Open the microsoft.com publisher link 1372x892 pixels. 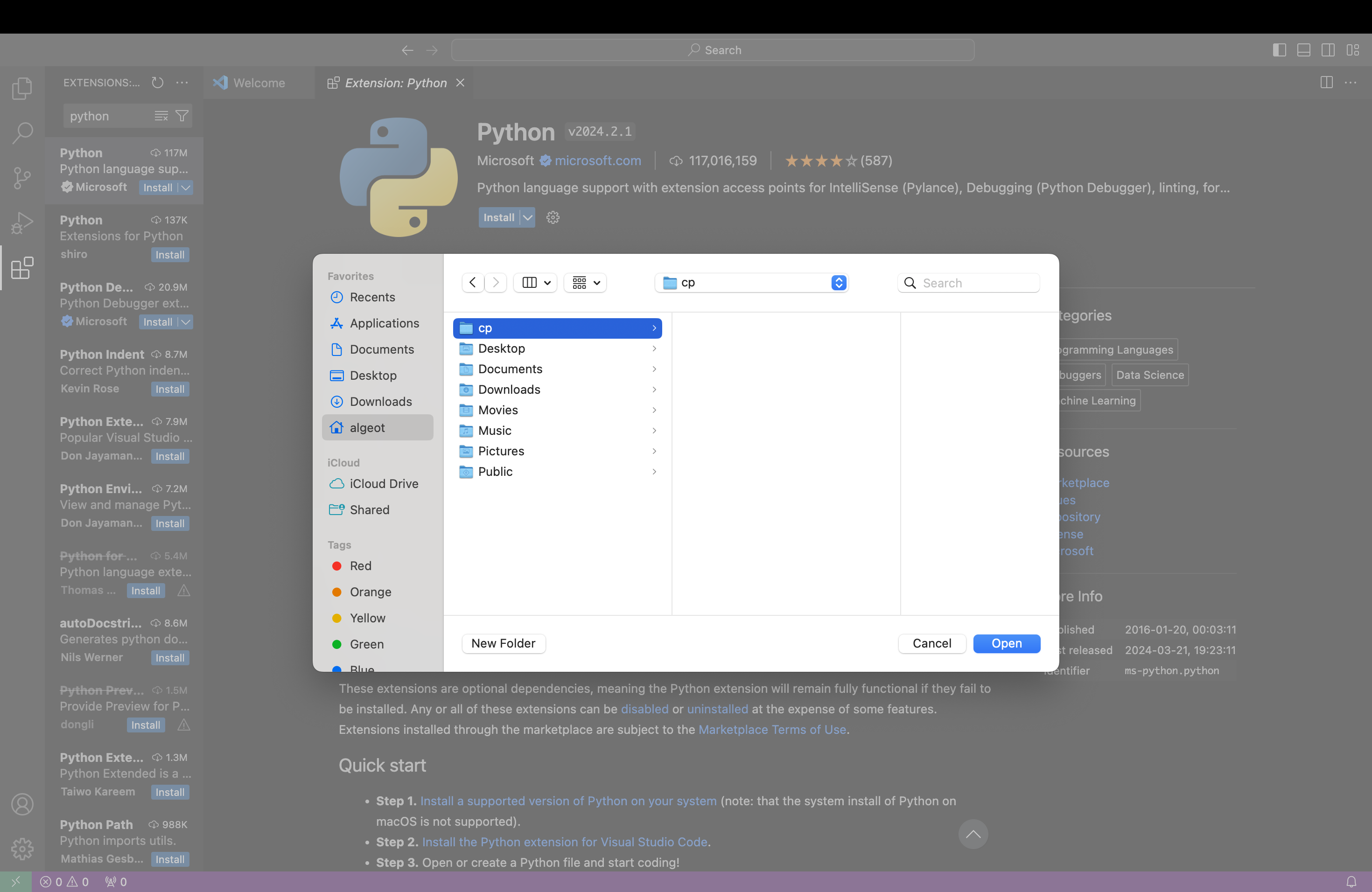coord(598,161)
